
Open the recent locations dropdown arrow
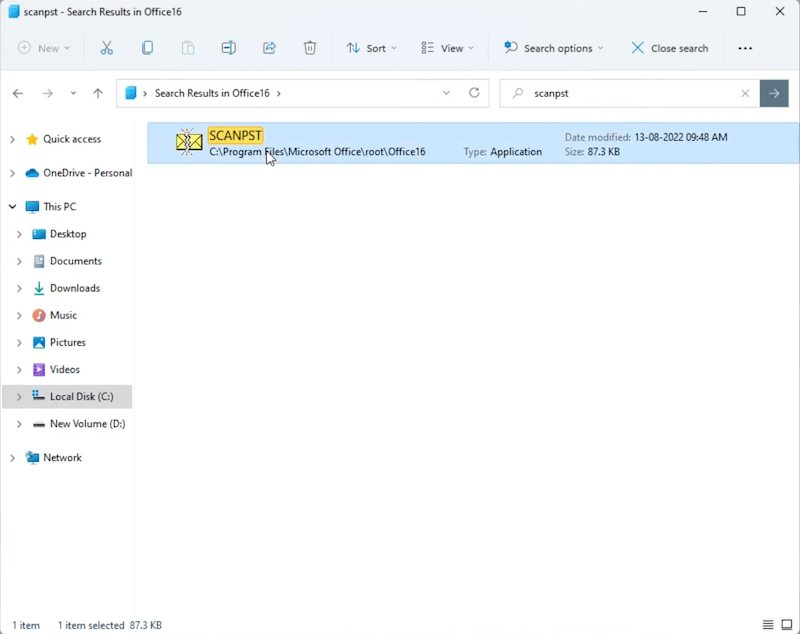73,93
